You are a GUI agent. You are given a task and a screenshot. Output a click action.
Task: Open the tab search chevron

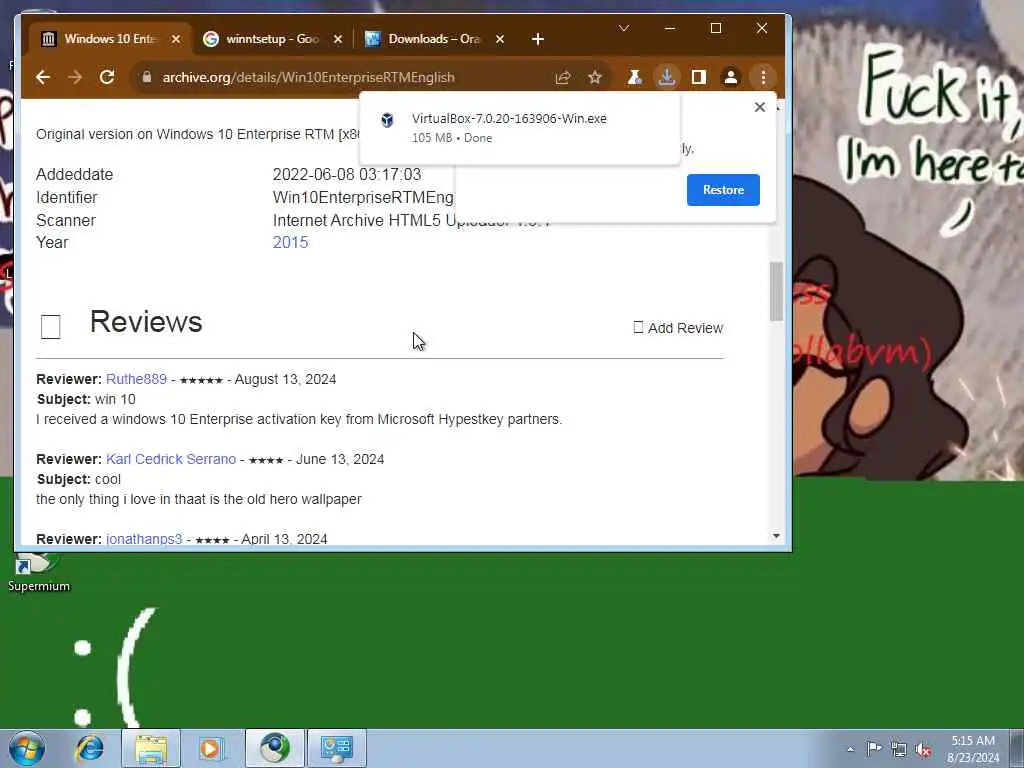(x=624, y=28)
